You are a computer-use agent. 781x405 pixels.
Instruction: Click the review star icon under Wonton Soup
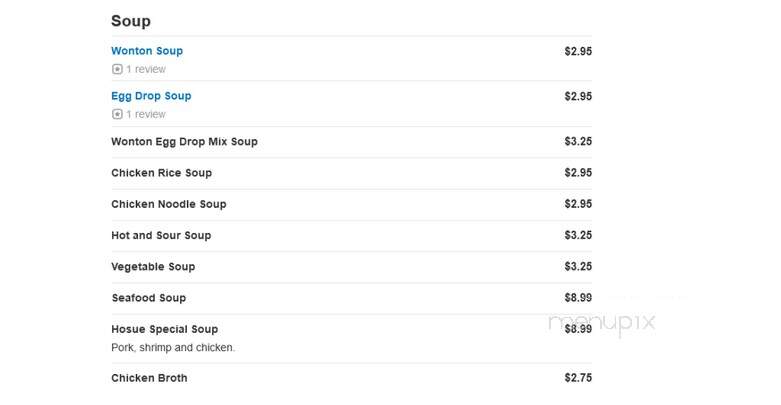(117, 69)
